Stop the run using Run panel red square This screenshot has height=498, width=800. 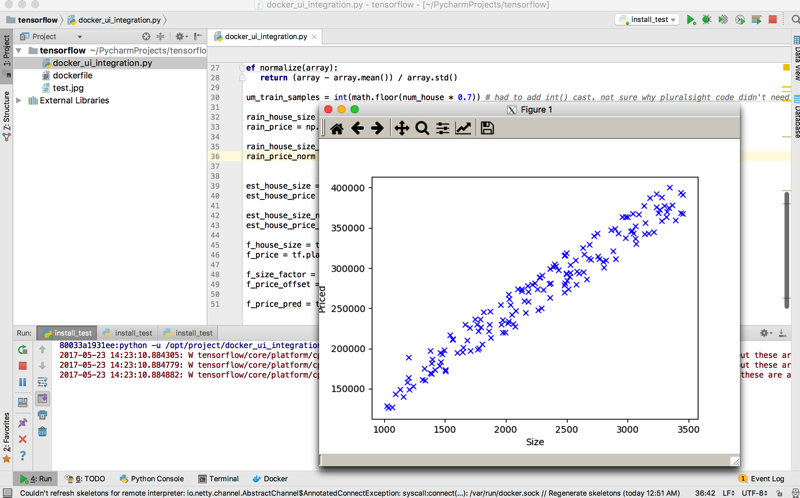click(x=22, y=366)
